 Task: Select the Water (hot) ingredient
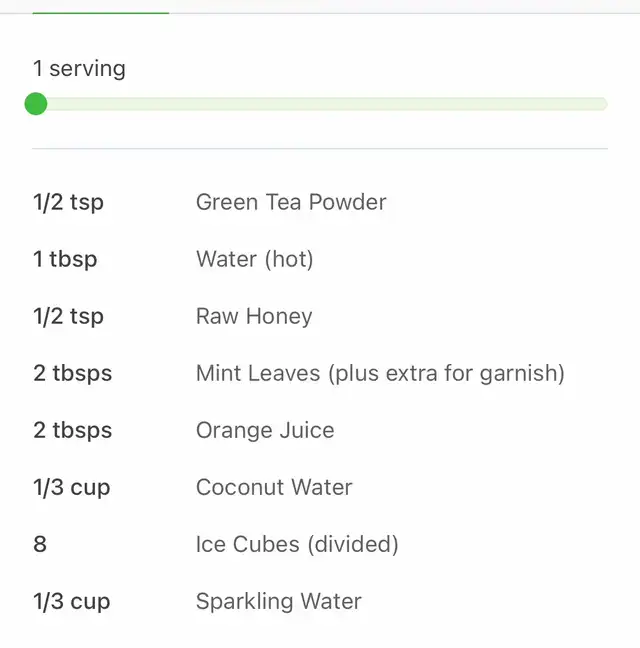click(255, 259)
